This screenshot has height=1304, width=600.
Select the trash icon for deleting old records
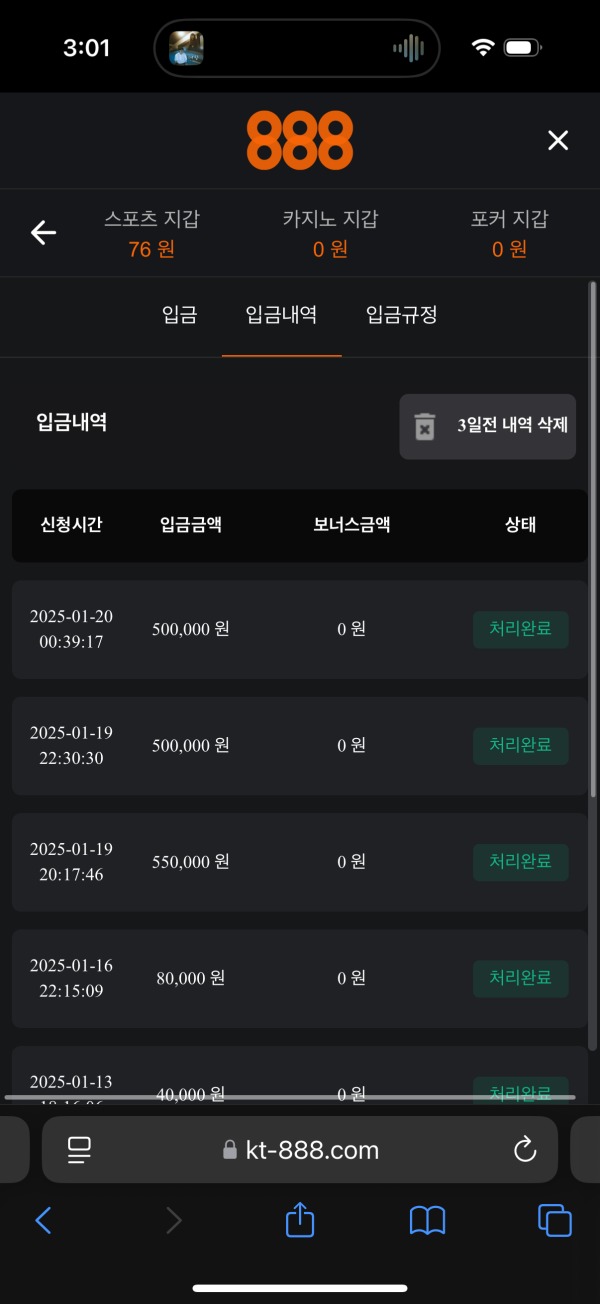pyautogui.click(x=425, y=426)
